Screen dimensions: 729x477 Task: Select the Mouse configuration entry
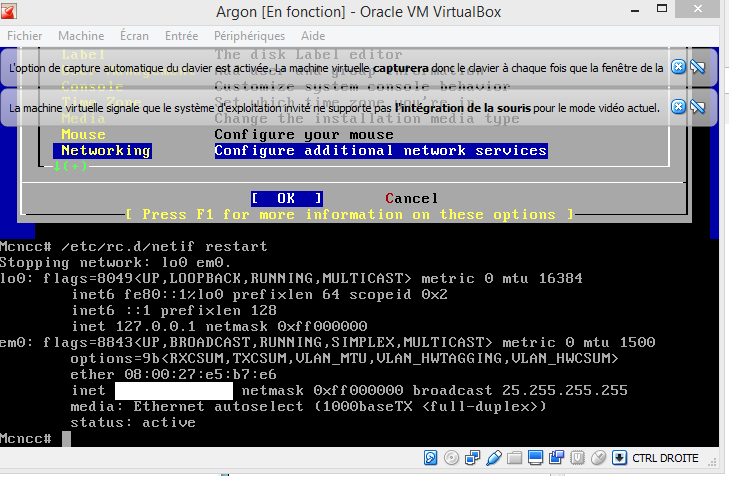pos(83,134)
